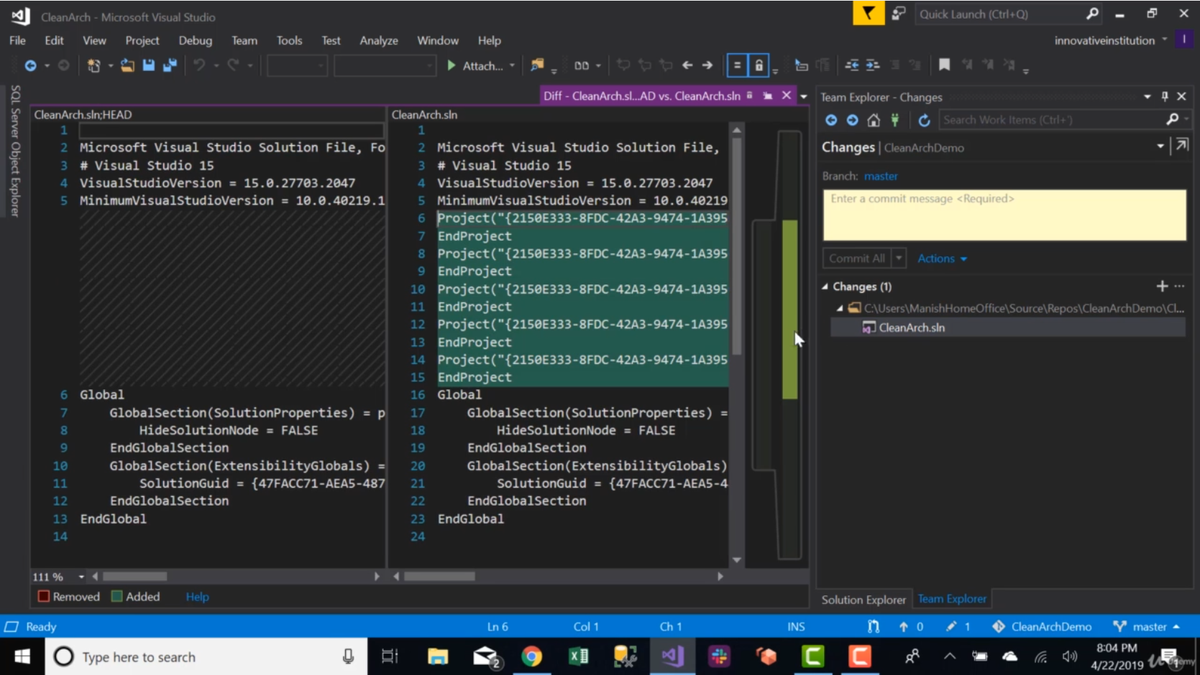Open the Windows Start menu
This screenshot has height=675, width=1200.
point(22,657)
